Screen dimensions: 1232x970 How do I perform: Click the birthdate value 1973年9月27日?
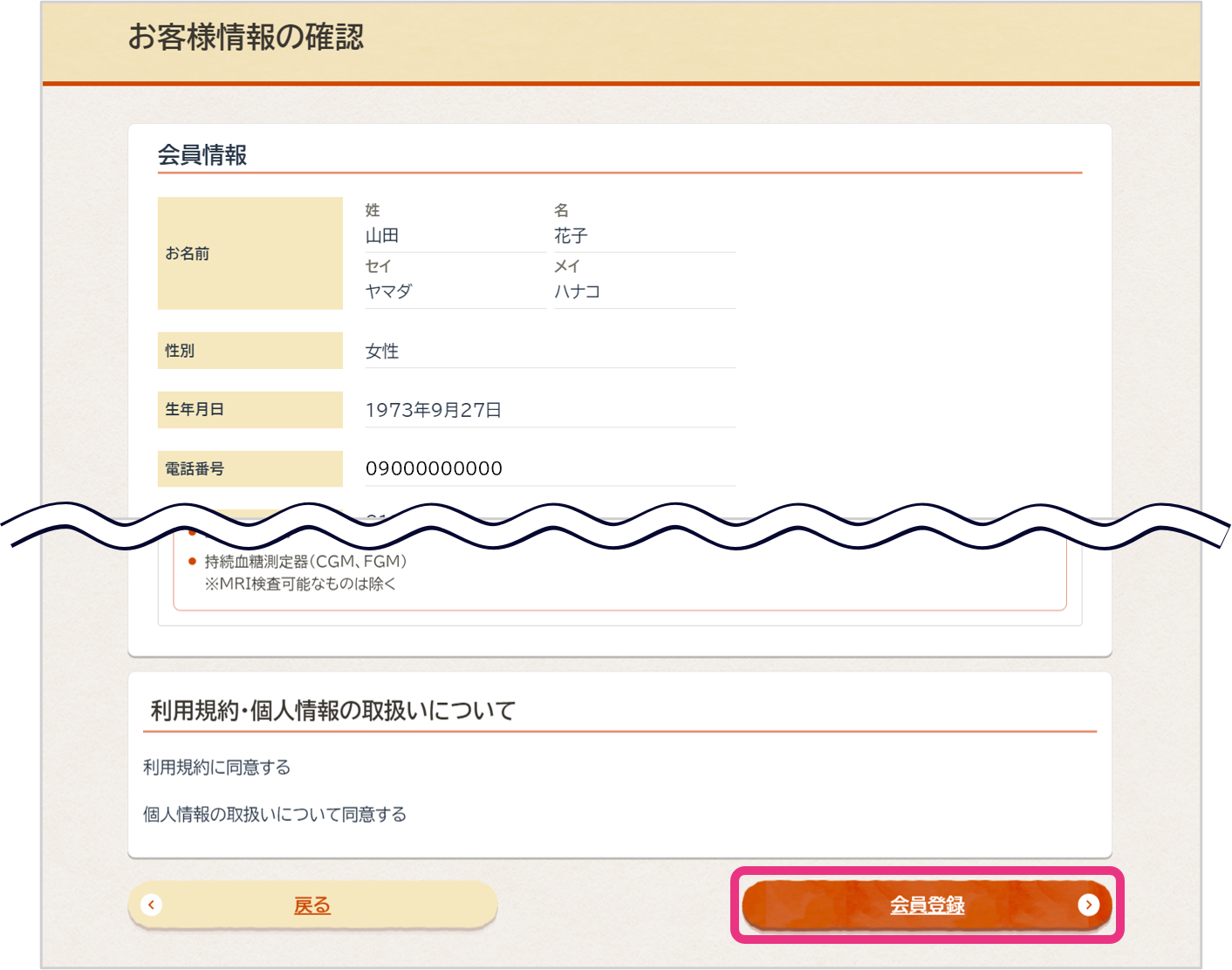(x=434, y=410)
